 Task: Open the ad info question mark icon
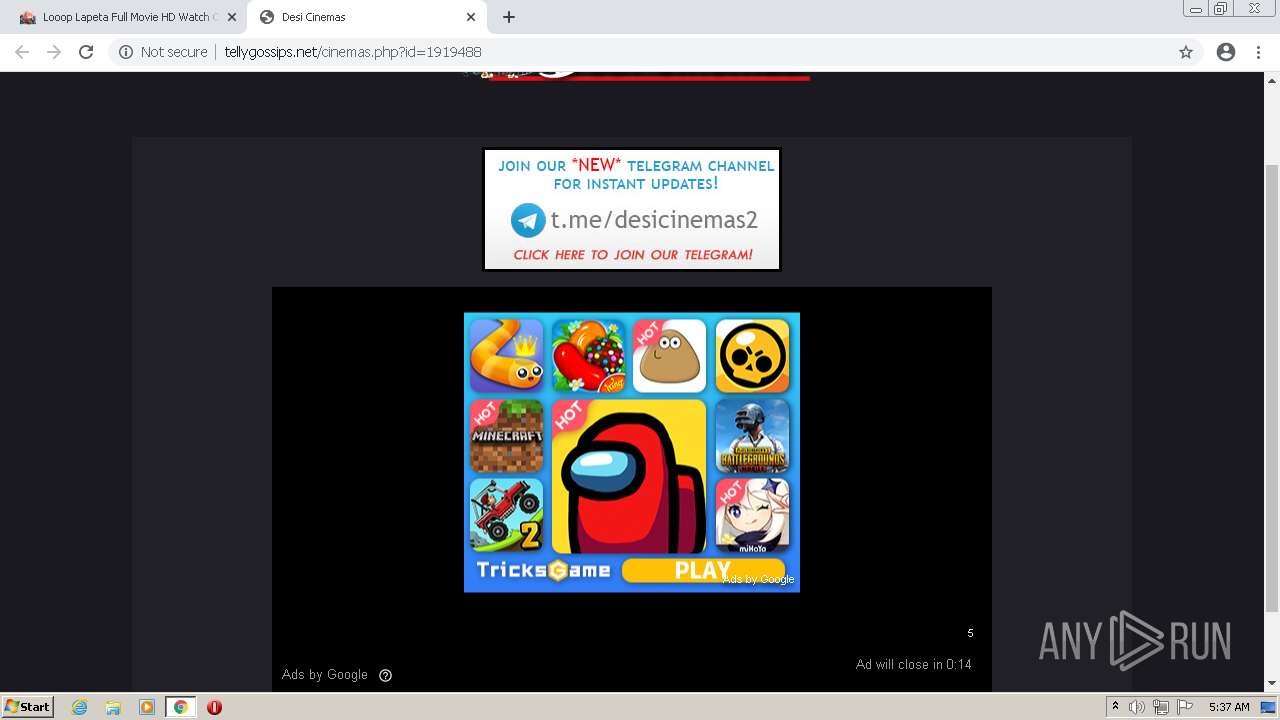click(x=386, y=675)
